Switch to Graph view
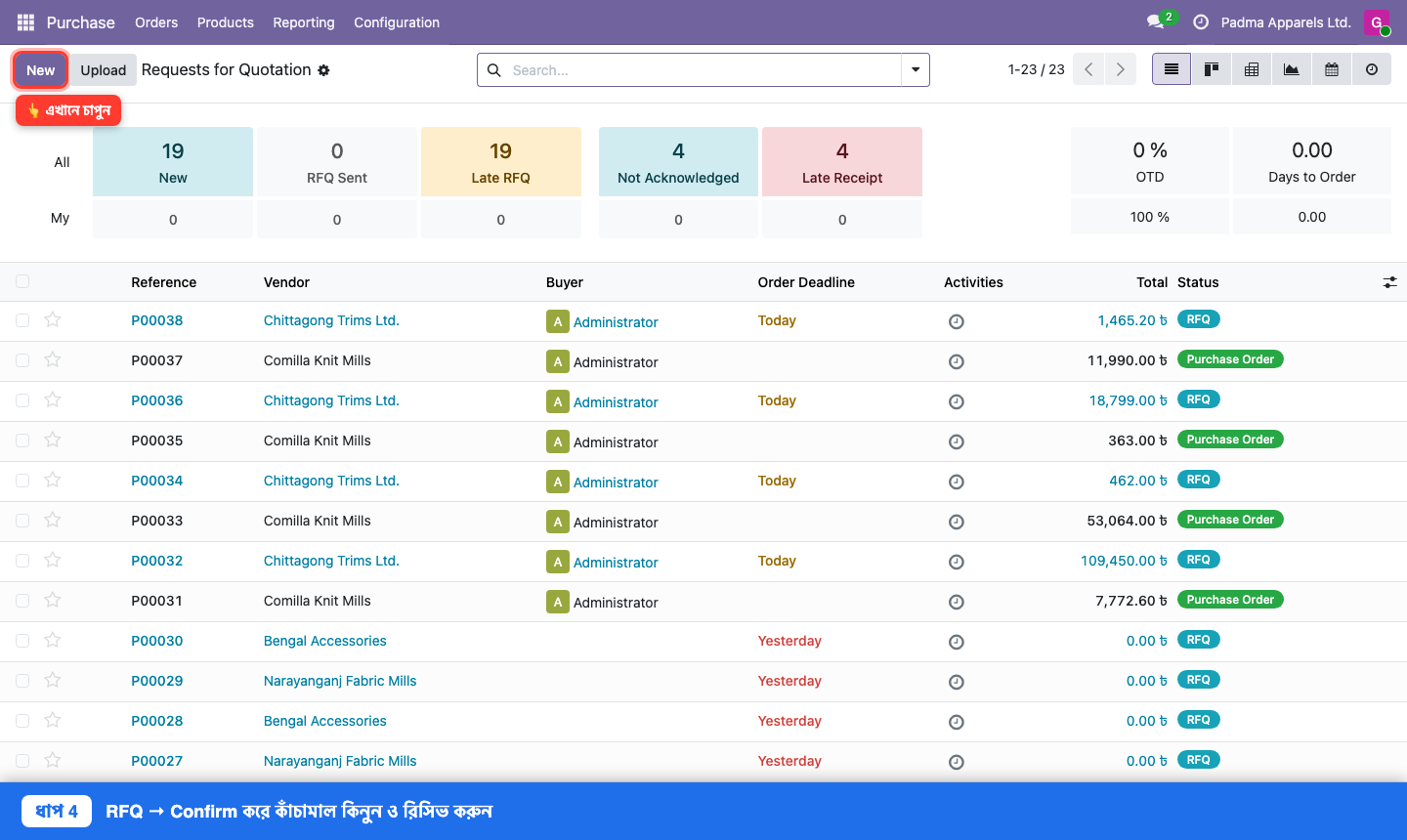Screen dimensions: 1407x840 point(1292,69)
